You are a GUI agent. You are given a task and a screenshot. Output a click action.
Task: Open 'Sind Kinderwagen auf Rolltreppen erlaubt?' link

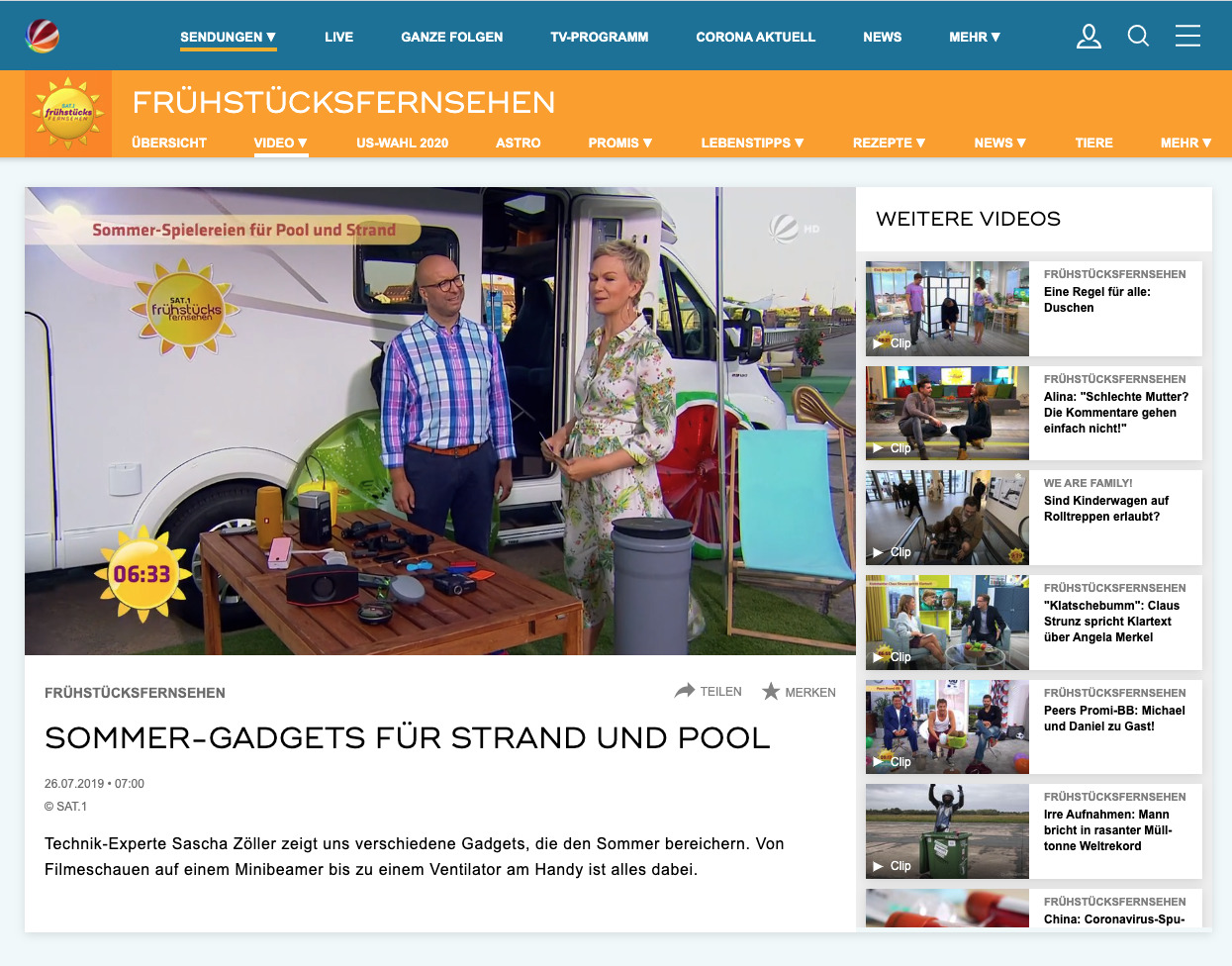(x=1105, y=509)
